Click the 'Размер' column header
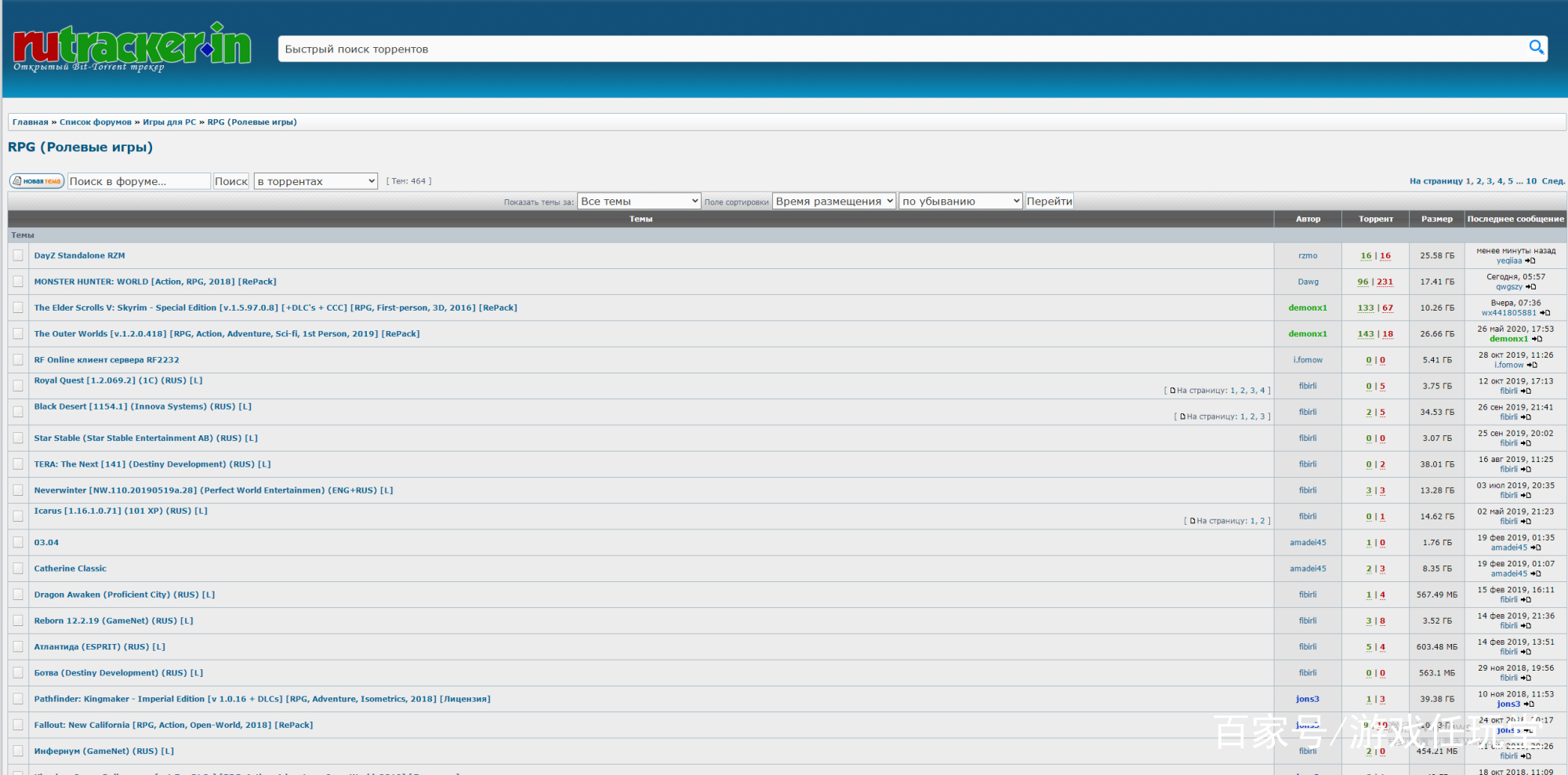This screenshot has width=1568, height=775. coord(1437,219)
